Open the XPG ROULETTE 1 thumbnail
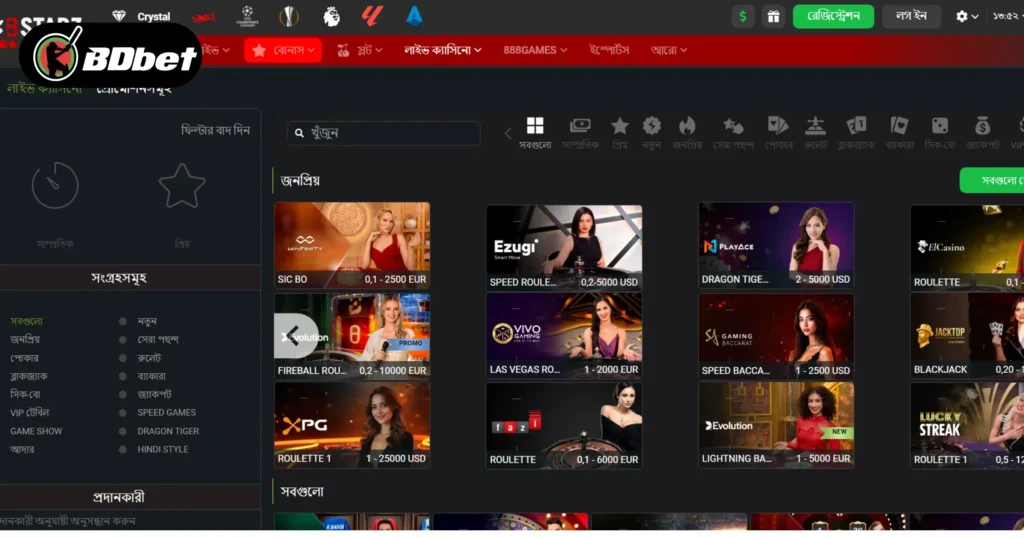Image resolution: width=1024 pixels, height=538 pixels. [x=352, y=425]
